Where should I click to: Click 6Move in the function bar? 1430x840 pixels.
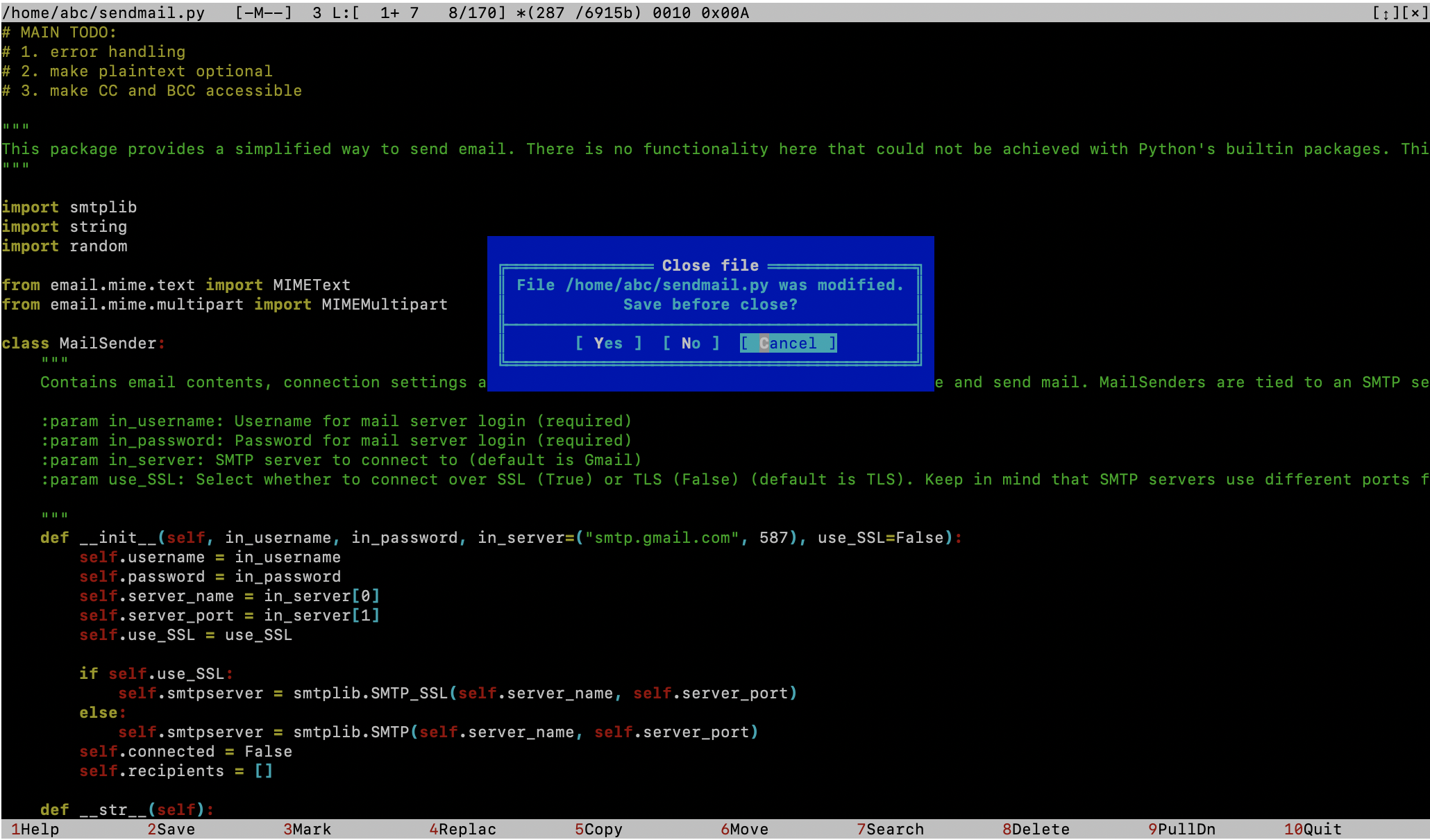(x=744, y=829)
